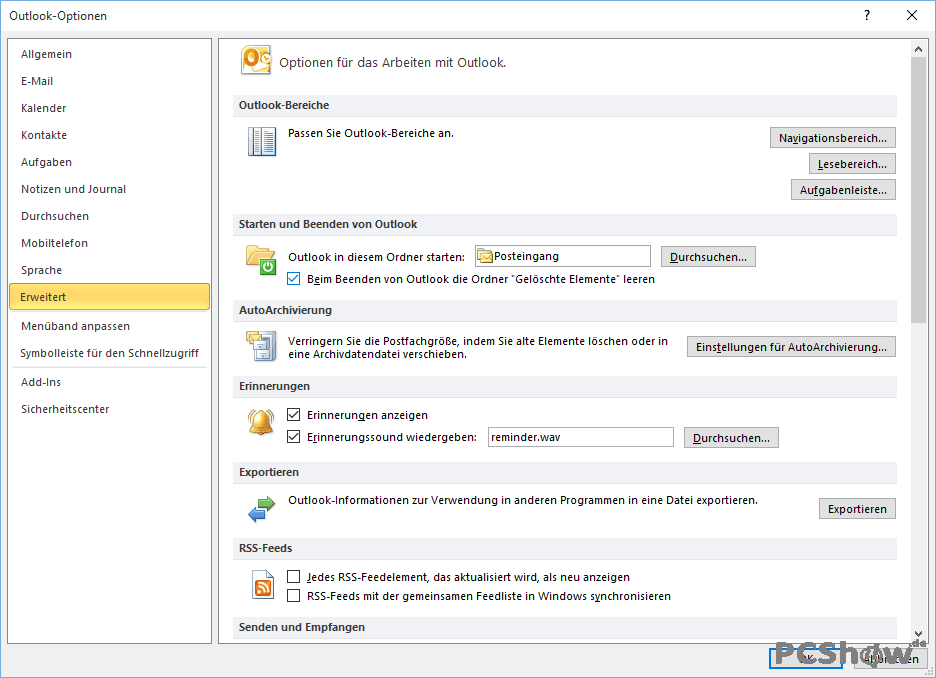Screen dimensions: 936x678
Task: Open the Durchsuchen options category
Action: [x=110, y=216]
